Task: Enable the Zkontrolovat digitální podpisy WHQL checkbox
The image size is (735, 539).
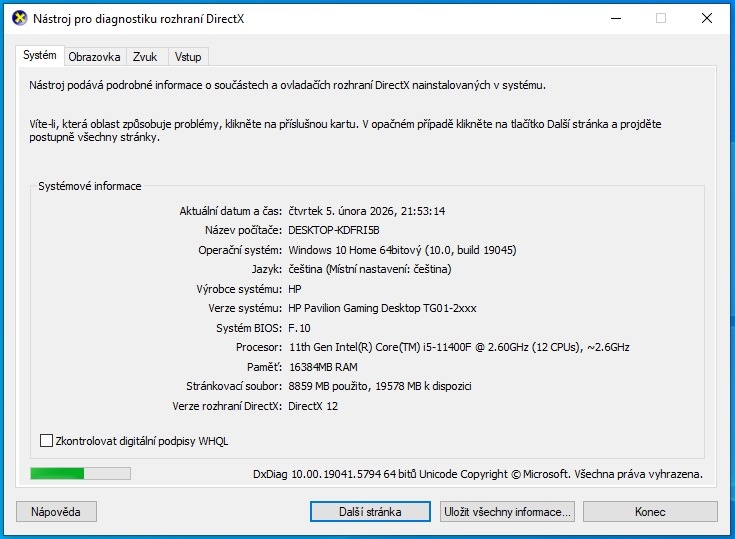Action: click(46, 441)
